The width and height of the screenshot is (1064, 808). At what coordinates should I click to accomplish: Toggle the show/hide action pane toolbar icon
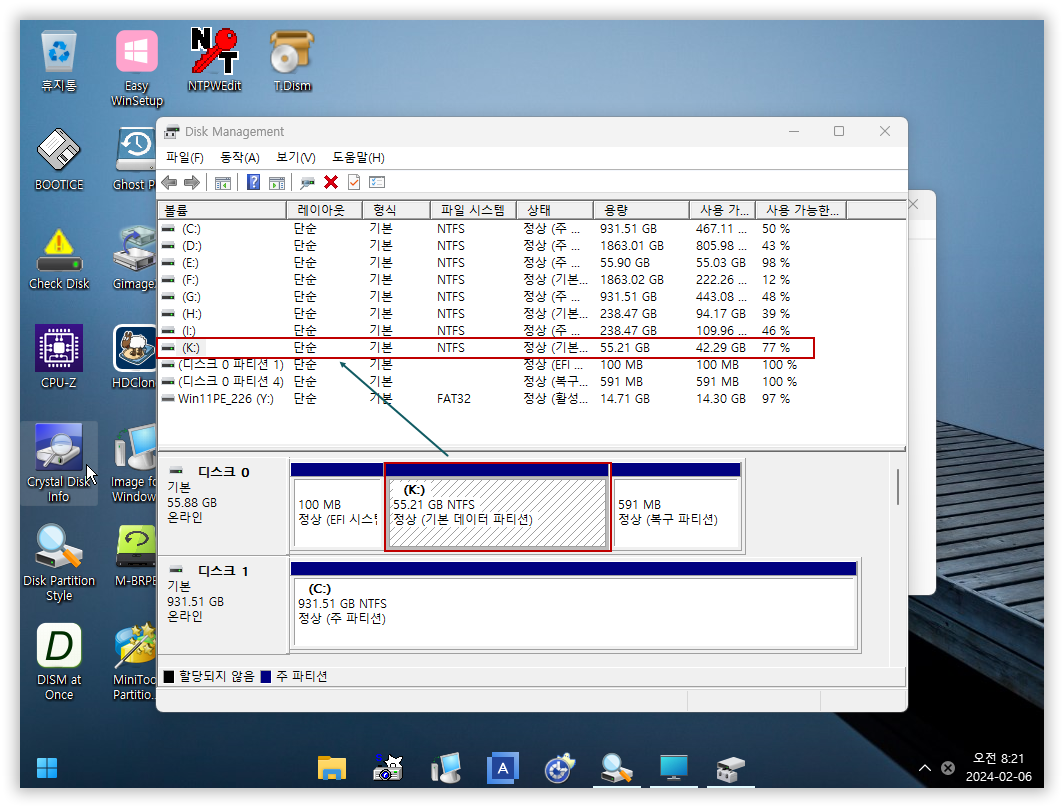[277, 182]
